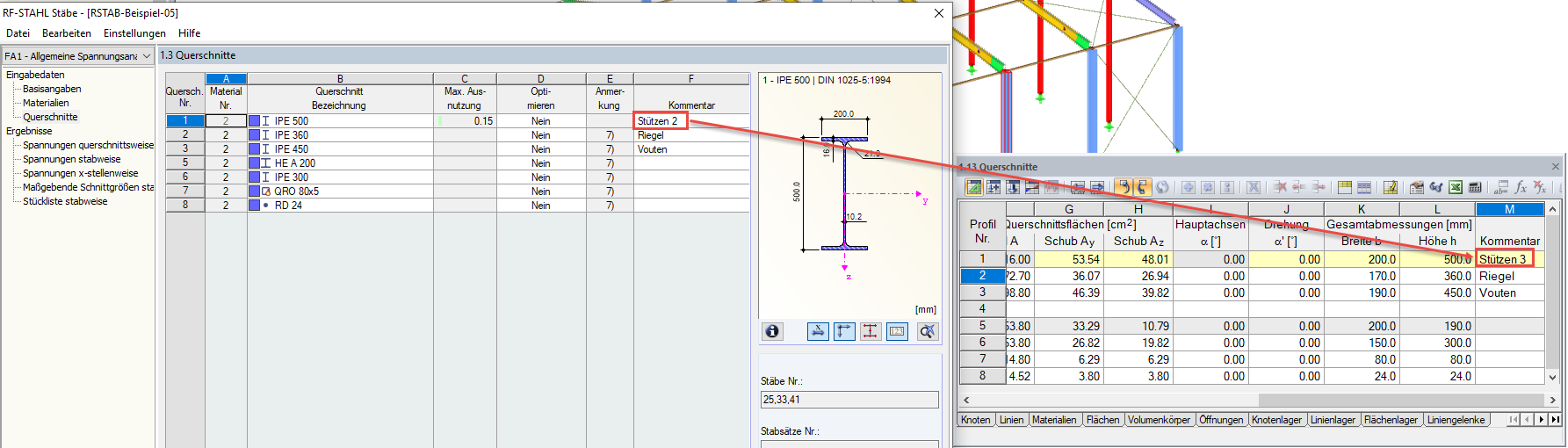Select the 'Stützen 2' comment cell
Image resolution: width=1568 pixels, height=448 pixels.
[691, 121]
